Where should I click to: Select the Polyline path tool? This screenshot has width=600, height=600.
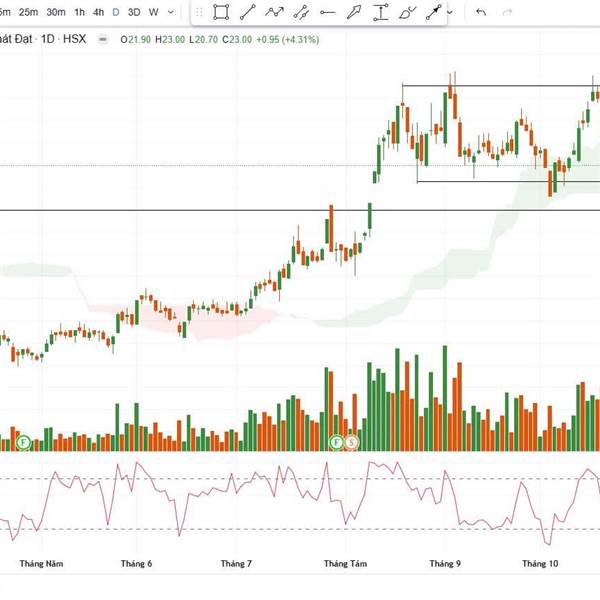tap(274, 12)
